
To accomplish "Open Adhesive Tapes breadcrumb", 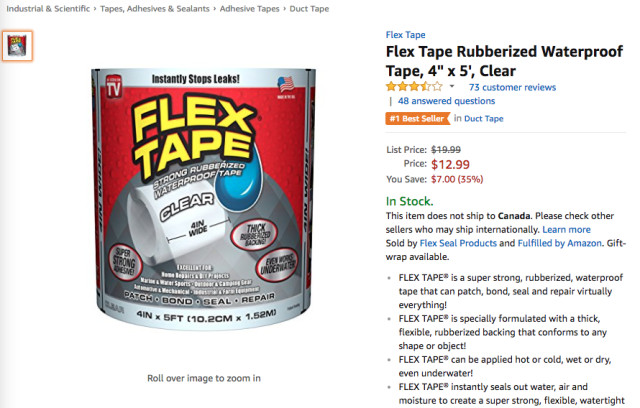I will [249, 9].
